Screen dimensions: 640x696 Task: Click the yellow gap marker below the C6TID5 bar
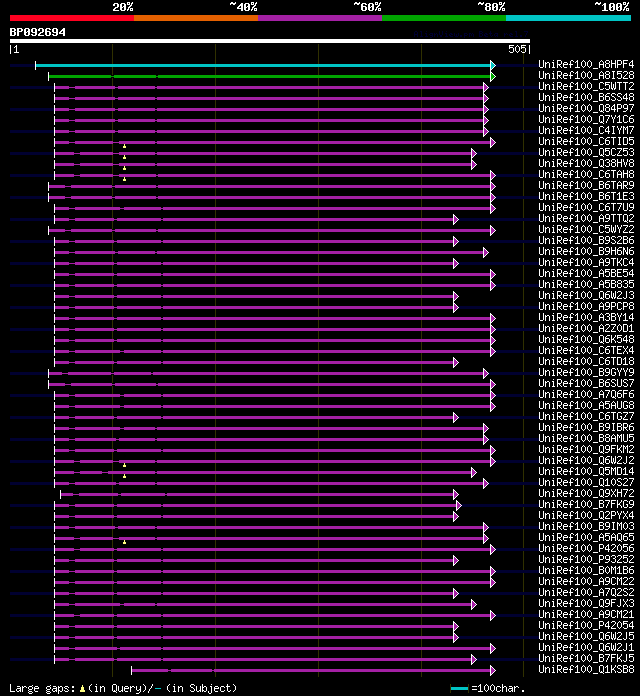pos(125,146)
